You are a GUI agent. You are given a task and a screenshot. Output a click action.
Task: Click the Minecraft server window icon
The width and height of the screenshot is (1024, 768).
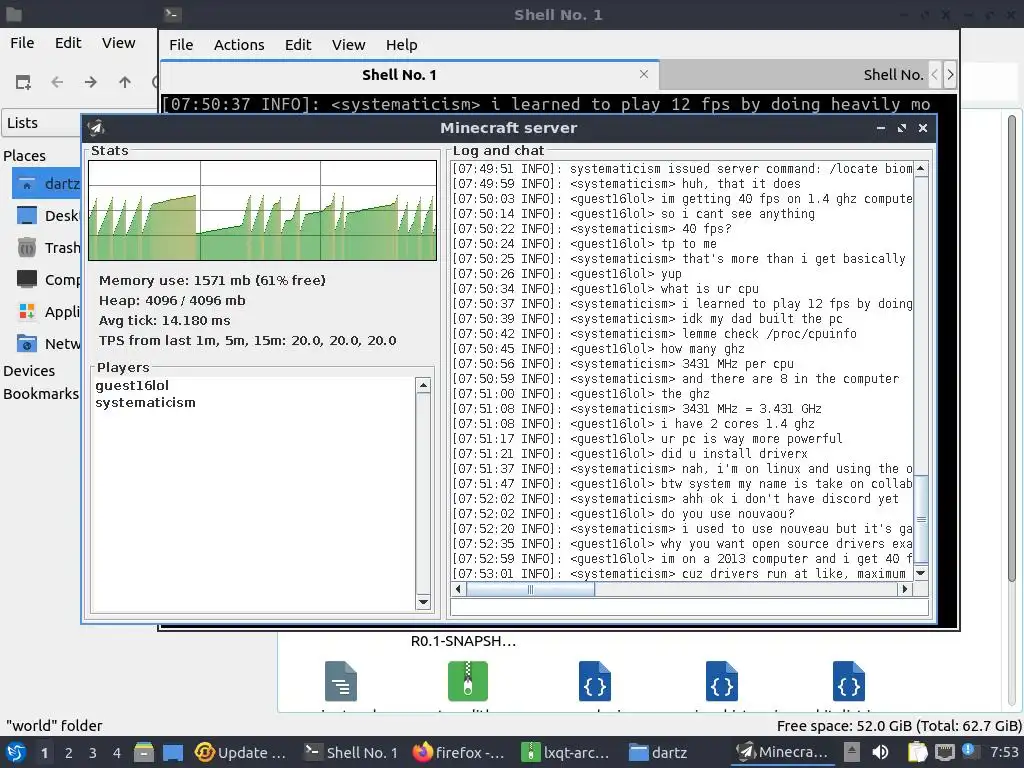click(x=96, y=128)
